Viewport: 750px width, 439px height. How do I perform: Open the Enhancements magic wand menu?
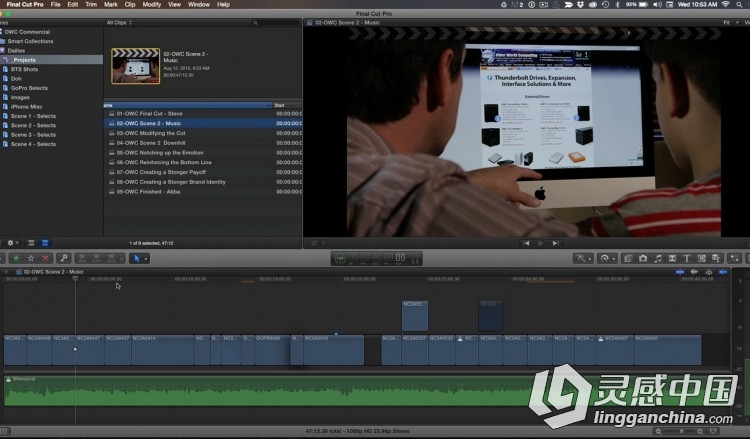pos(583,258)
